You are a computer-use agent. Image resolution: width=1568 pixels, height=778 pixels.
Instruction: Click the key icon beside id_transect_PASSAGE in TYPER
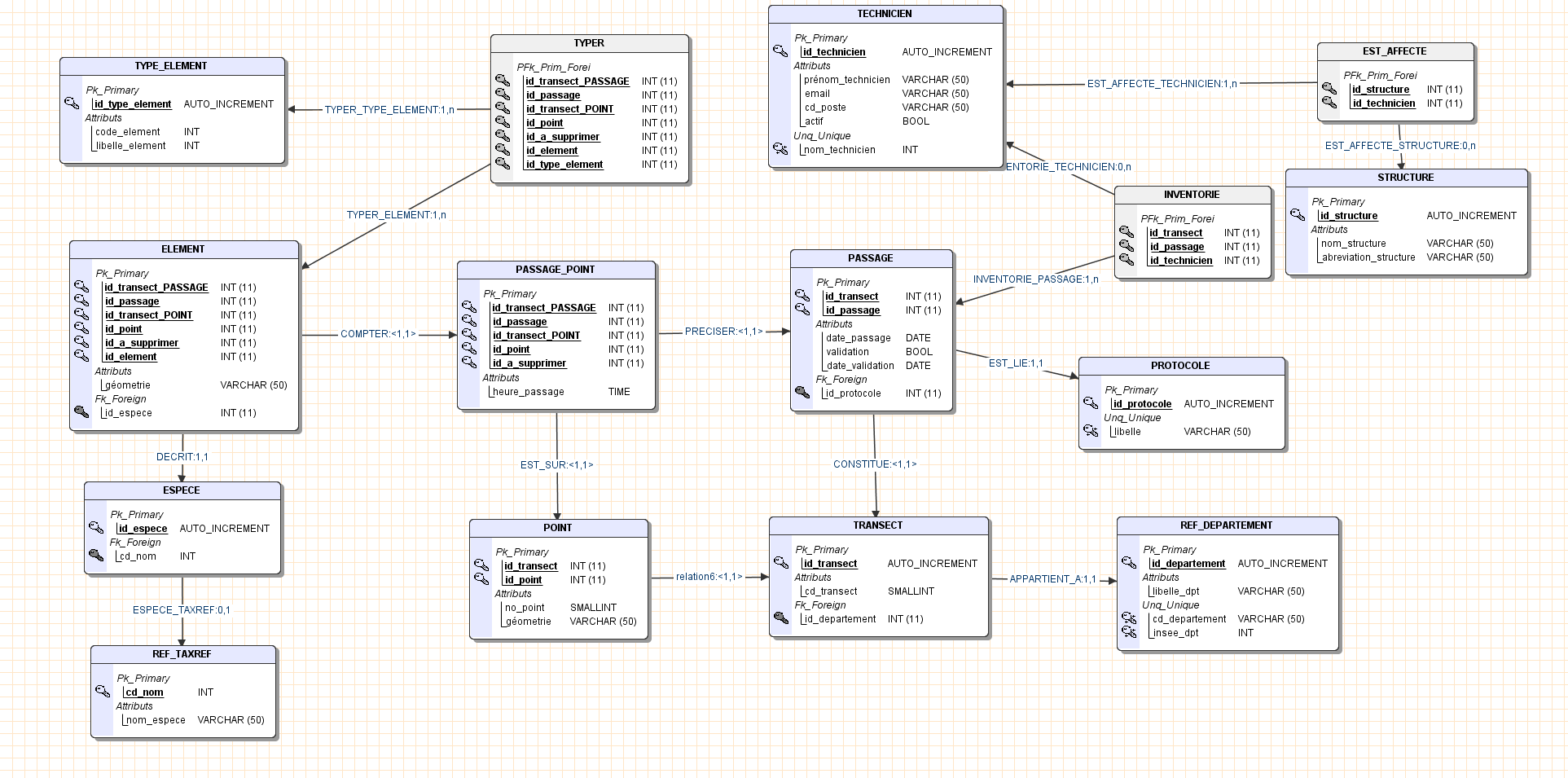(503, 81)
